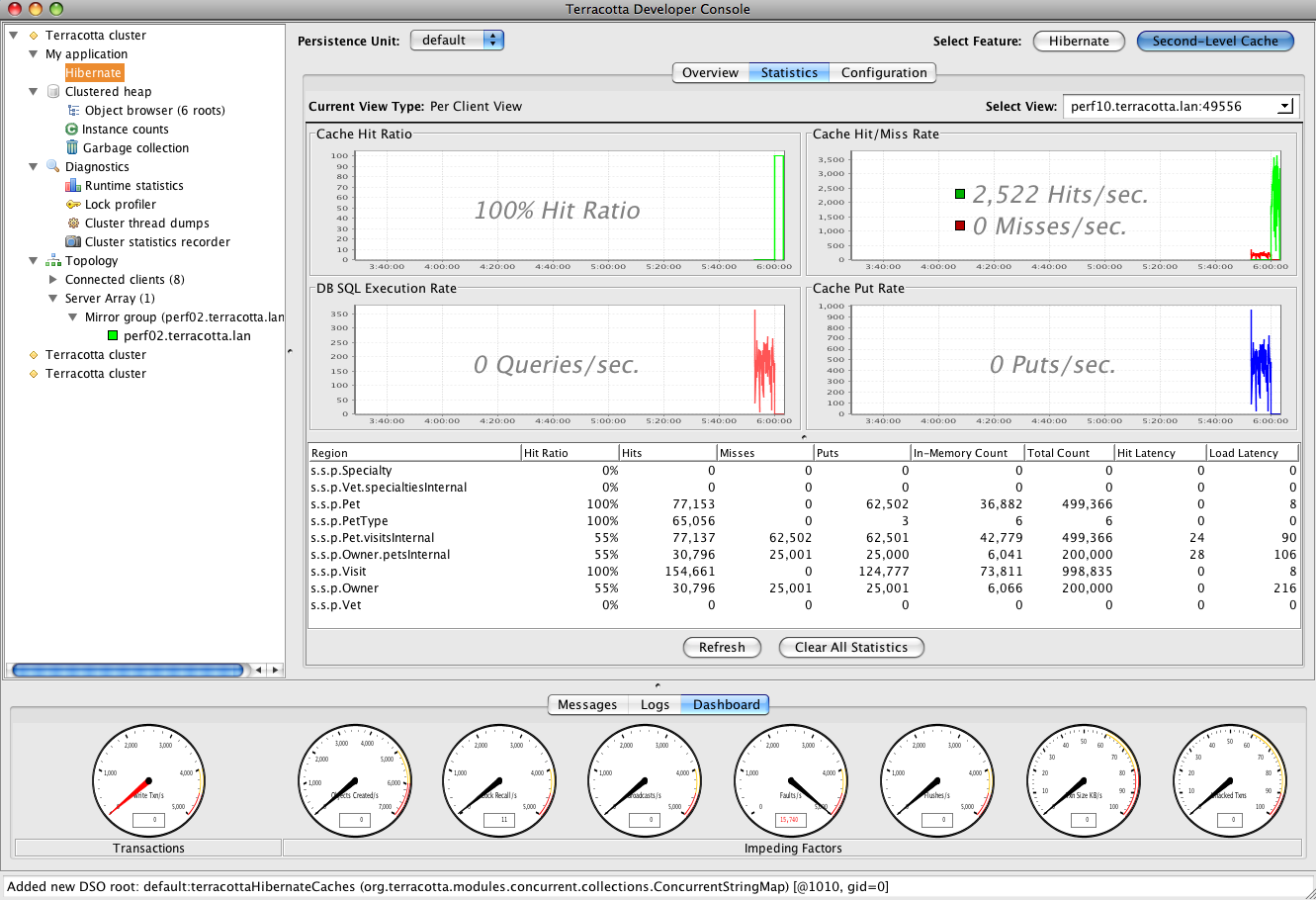Screen dimensions: 1316x900
Task: Select the s.s.p.Owner.petsInternal row
Action: click(804, 555)
